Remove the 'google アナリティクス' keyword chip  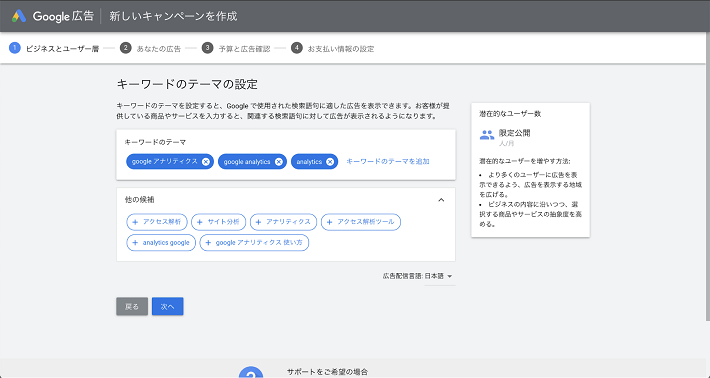(206, 162)
